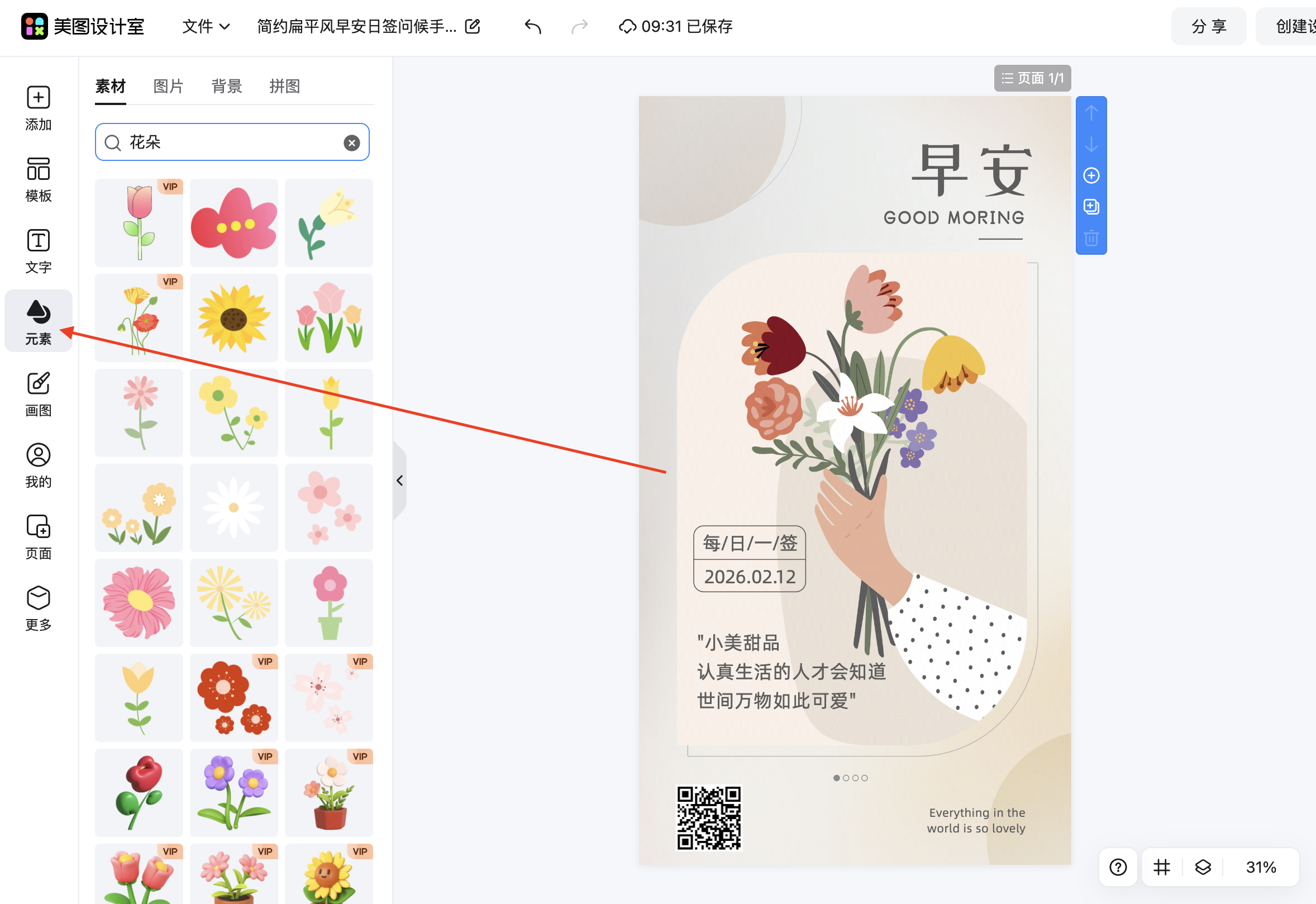Open the 页面 pages panel
Image resolution: width=1316 pixels, height=904 pixels.
pos(38,536)
